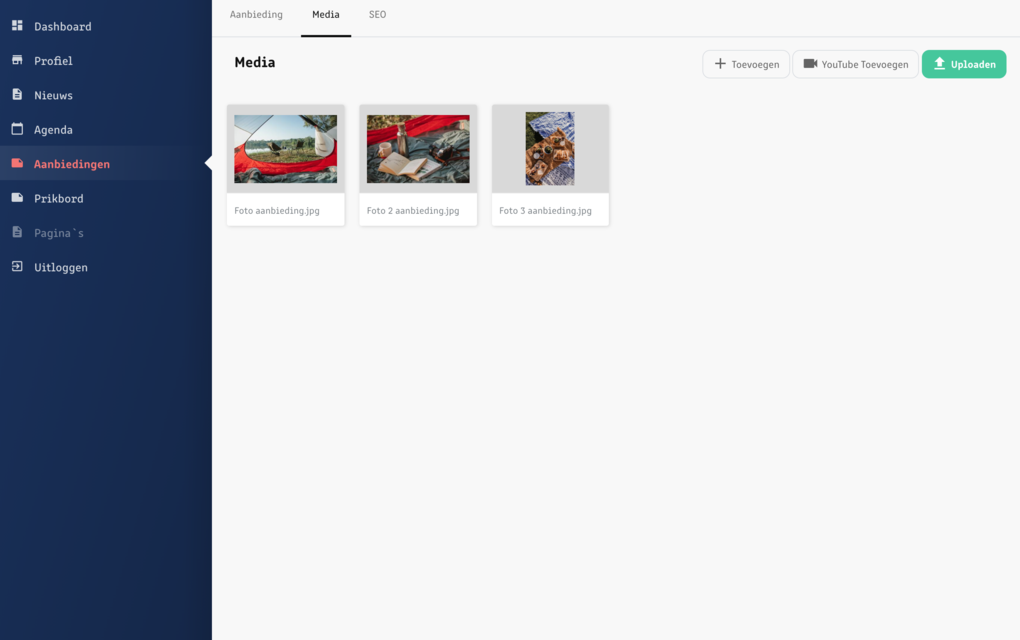Open the SEO tab
This screenshot has height=640, width=1020.
377,15
